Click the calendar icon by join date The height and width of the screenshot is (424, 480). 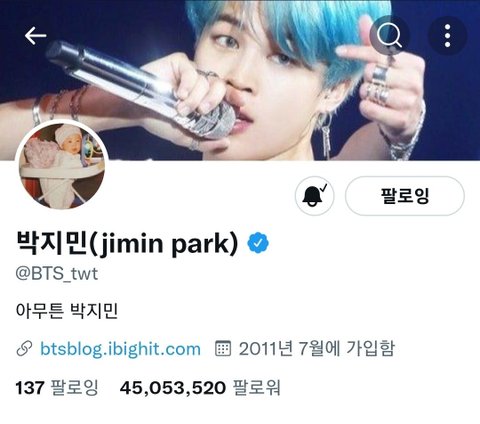pyautogui.click(x=223, y=349)
